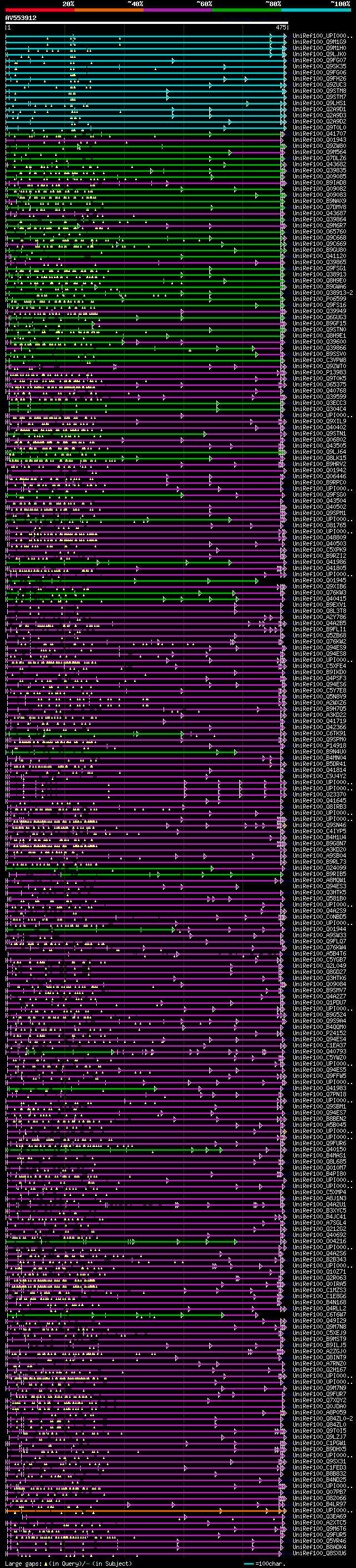Screen dimensions: 356x1568
Task: Select the UniRef100_A7RNZ0 label
Action: coord(319,1364)
